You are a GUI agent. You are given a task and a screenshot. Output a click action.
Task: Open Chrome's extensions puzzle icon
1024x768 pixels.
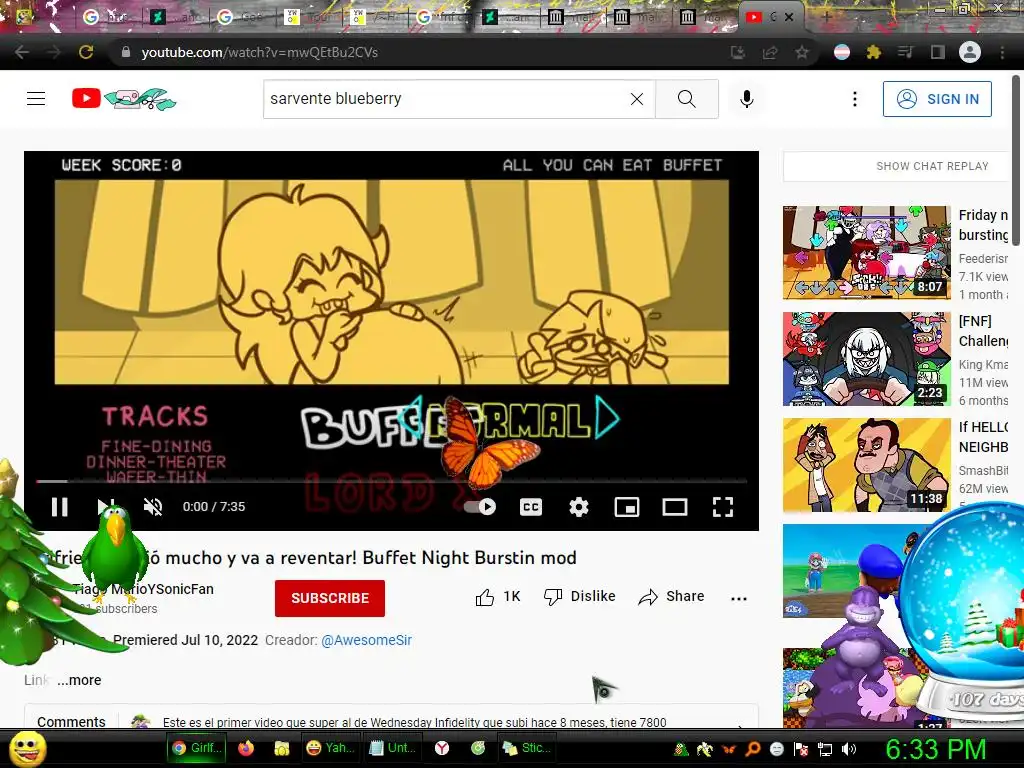[874, 52]
